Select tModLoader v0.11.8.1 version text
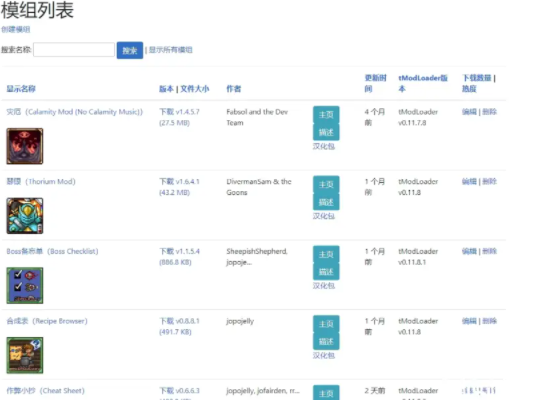This screenshot has width=539, height=402. click(418, 257)
